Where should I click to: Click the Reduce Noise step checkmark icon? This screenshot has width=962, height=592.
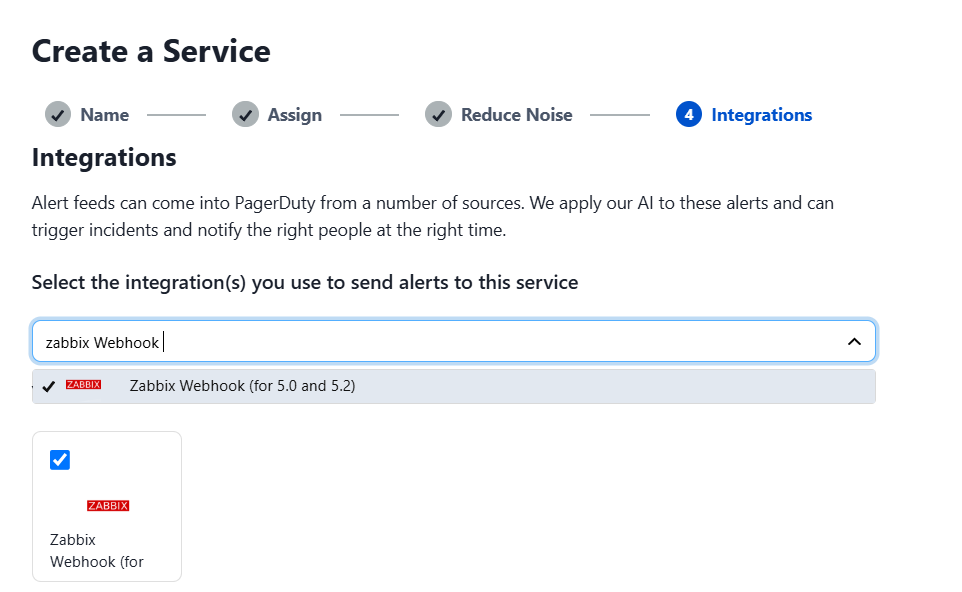coord(438,115)
